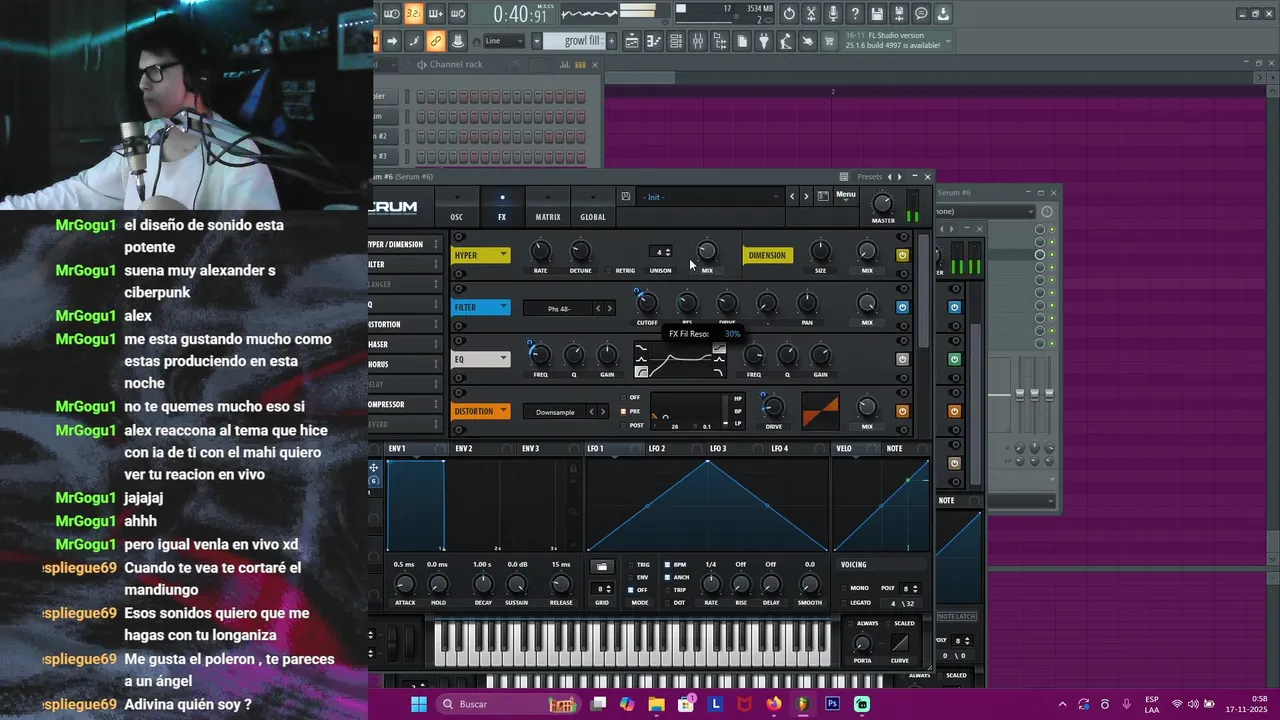This screenshot has width=1280, height=720.
Task: Click the microphone recording icon
Action: pyautogui.click(x=833, y=14)
